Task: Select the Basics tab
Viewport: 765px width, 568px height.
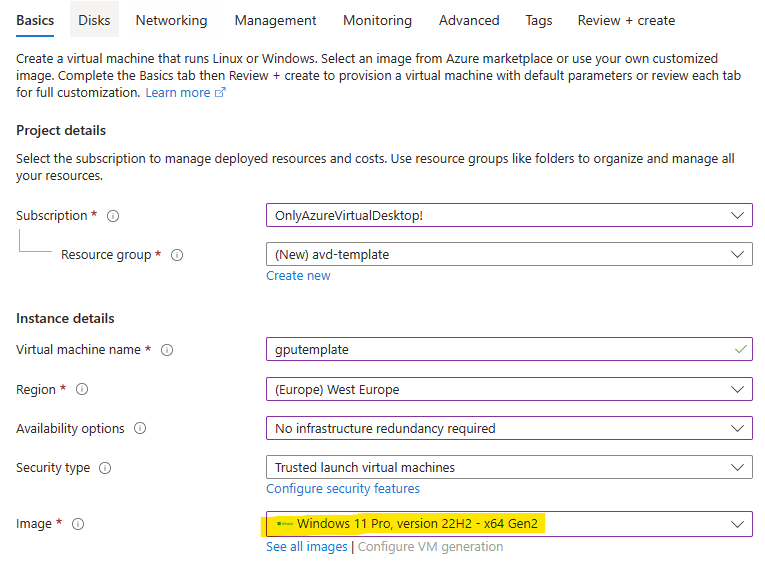Action: (35, 20)
